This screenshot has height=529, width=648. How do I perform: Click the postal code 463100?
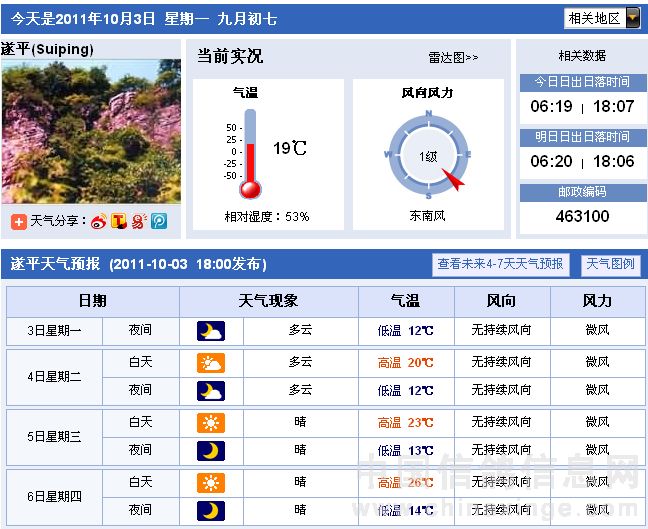582,216
